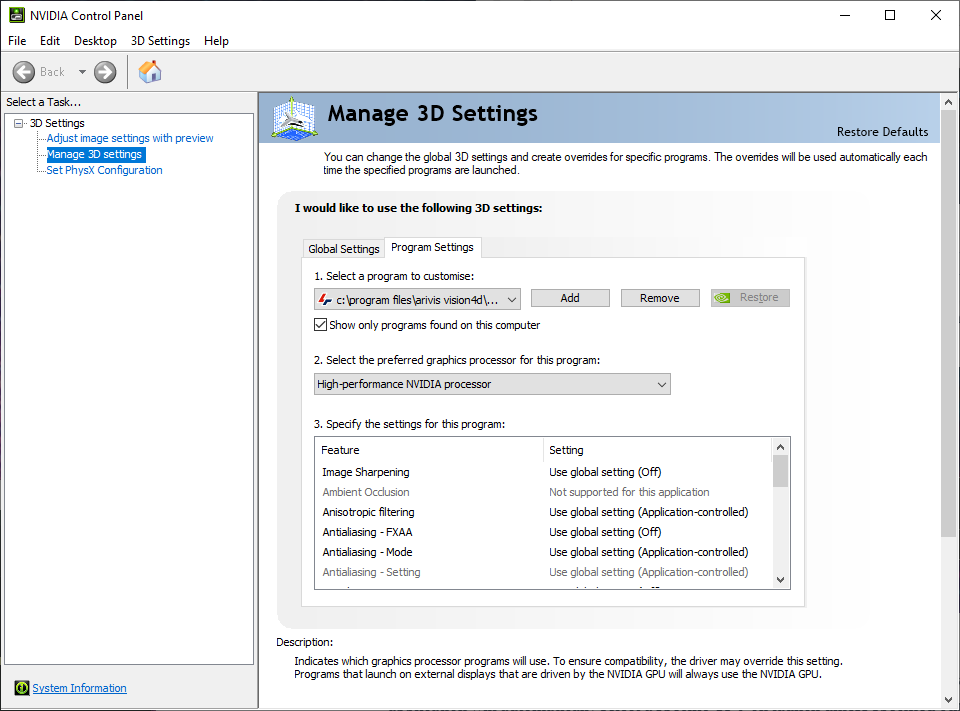Toggle Show only programs found on this computer
This screenshot has height=711, width=960.
(x=320, y=325)
